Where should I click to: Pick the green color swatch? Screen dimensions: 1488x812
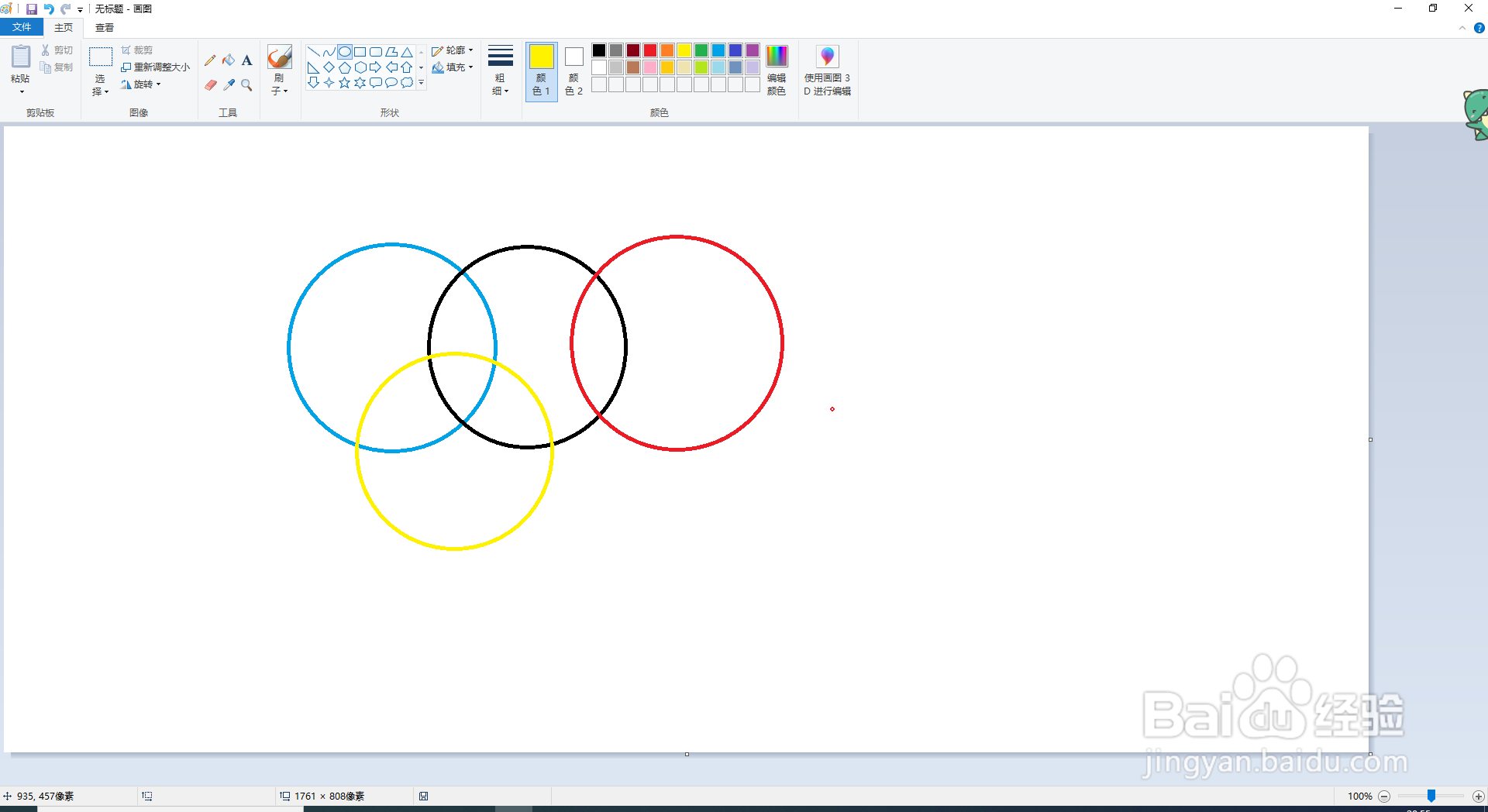(x=701, y=50)
